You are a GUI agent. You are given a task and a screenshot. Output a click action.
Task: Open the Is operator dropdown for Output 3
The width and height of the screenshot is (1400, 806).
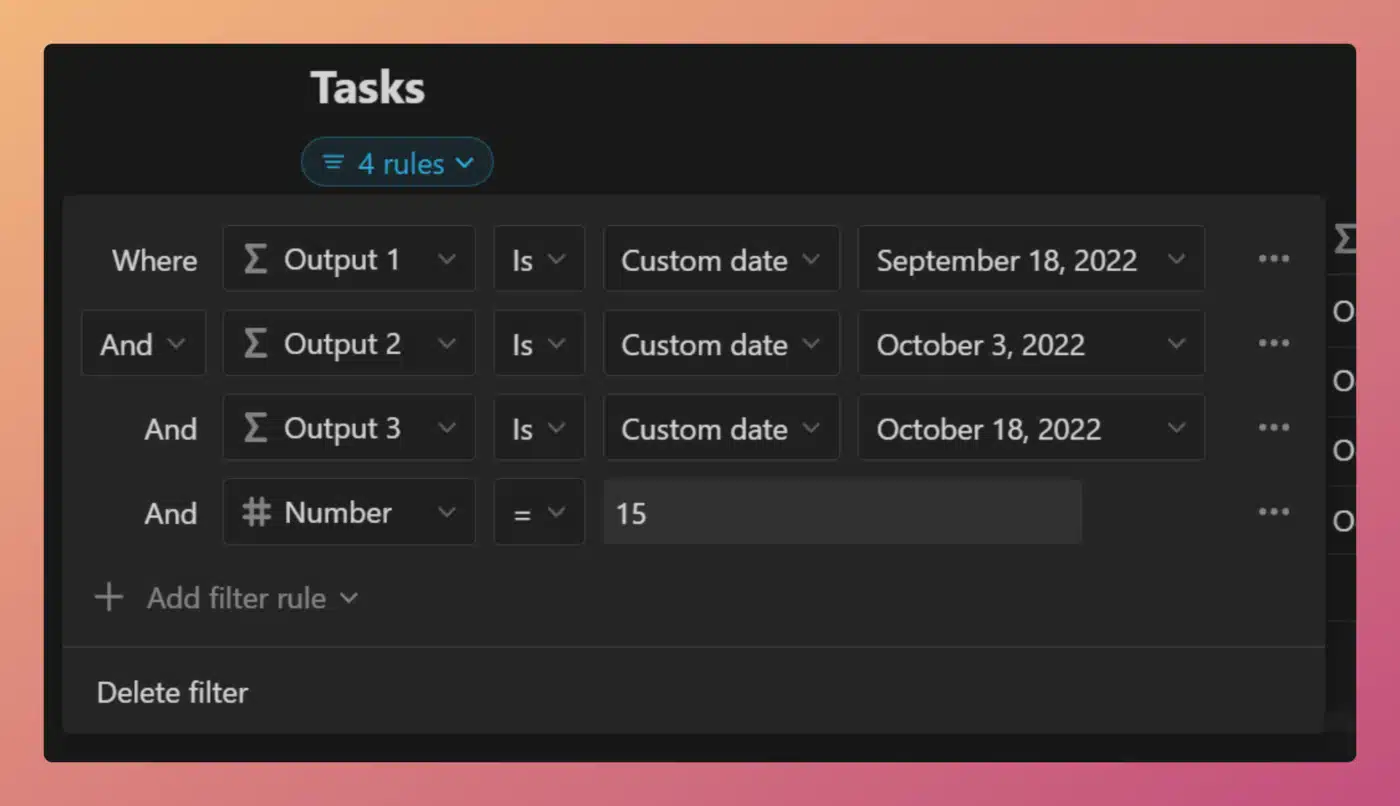click(539, 427)
